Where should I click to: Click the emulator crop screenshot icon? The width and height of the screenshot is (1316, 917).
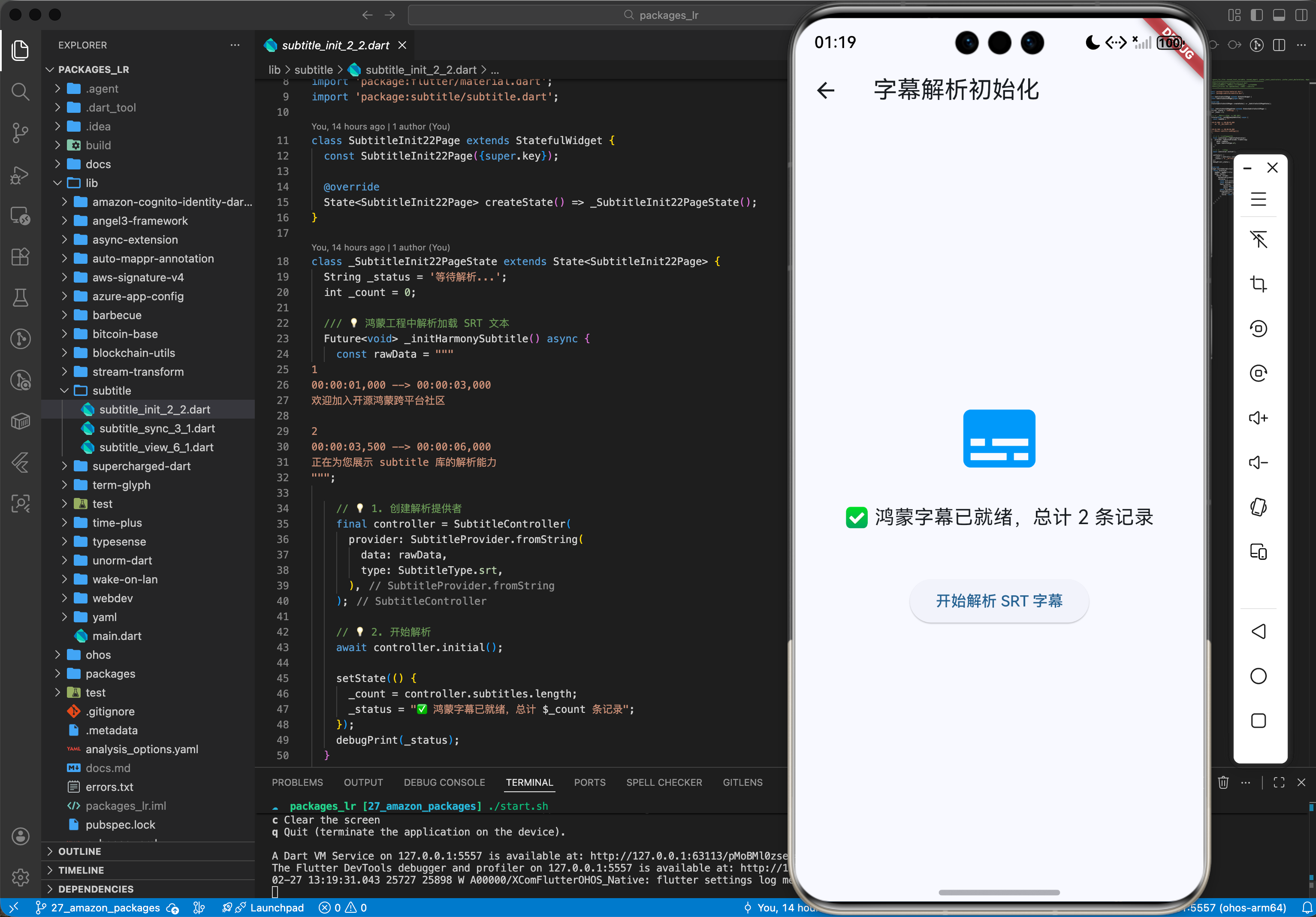1258,284
